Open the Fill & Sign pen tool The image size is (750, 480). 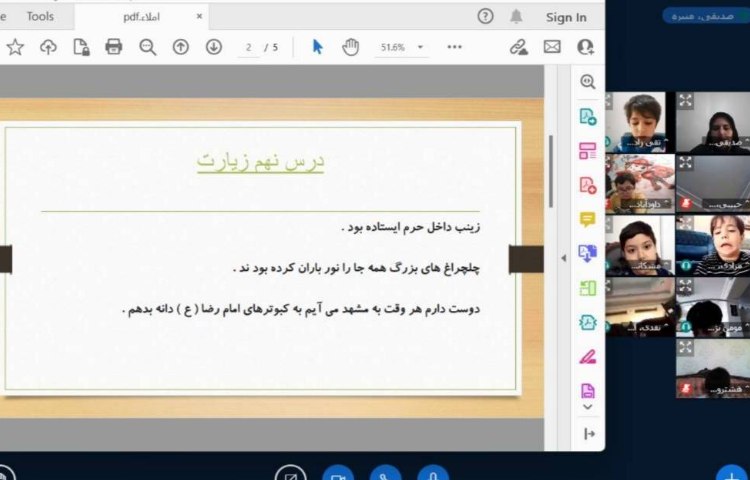pyautogui.click(x=588, y=357)
